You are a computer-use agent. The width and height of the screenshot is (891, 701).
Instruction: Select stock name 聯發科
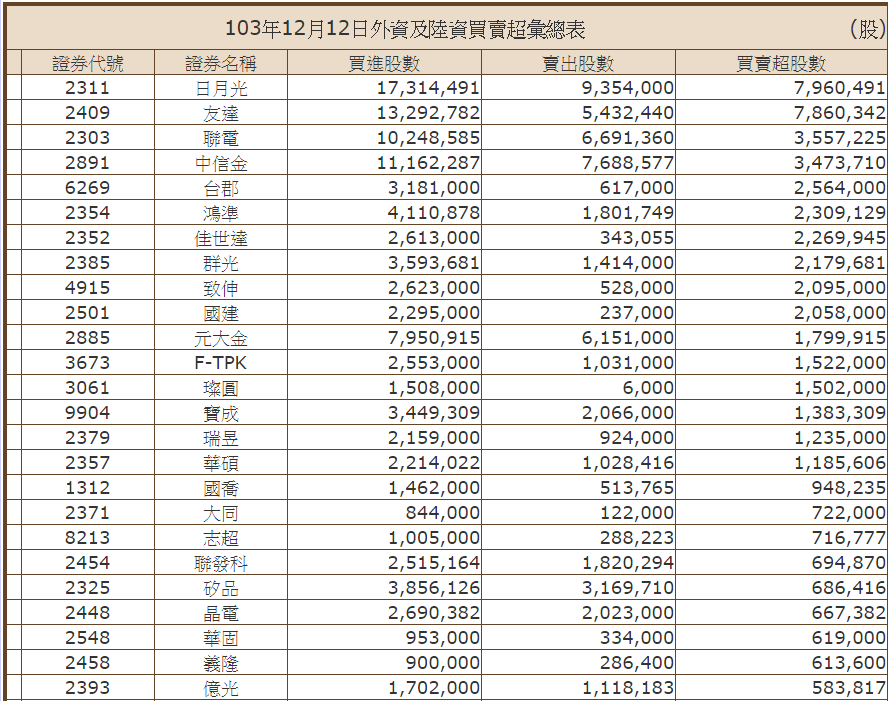click(x=221, y=564)
